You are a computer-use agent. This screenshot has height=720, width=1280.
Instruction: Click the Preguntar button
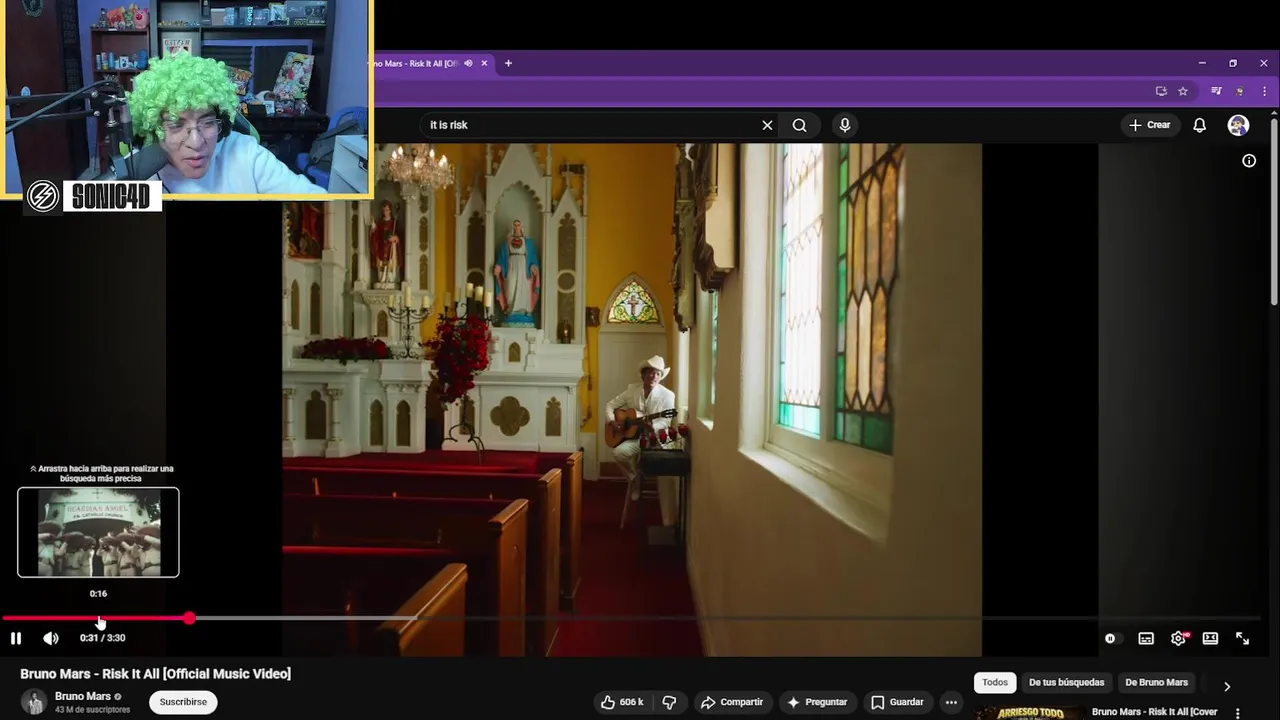[x=817, y=702]
